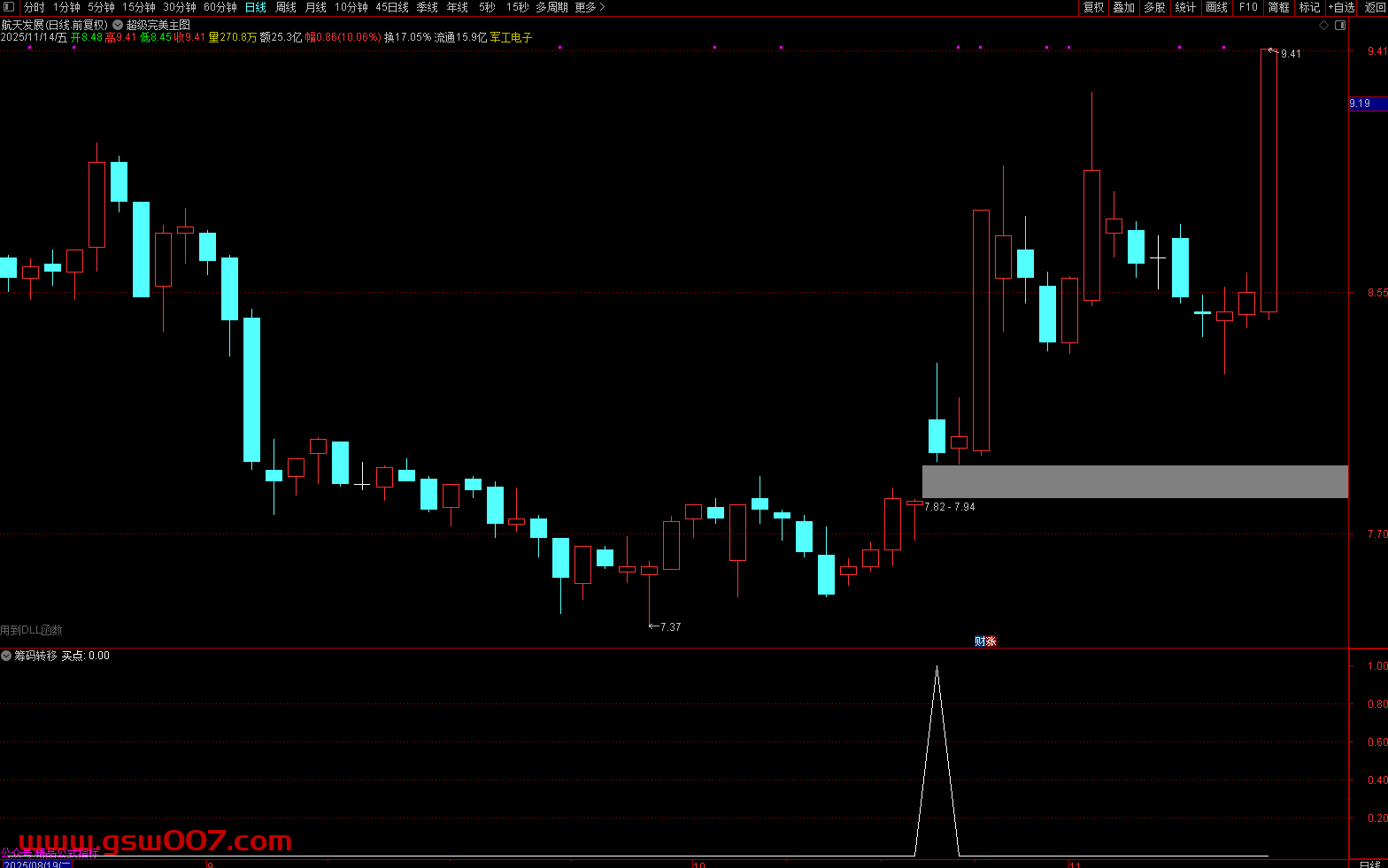The height and width of the screenshot is (868, 1388).
Task: Open the 超级完美主图 indicator dropdown arrow
Action: 118,25
